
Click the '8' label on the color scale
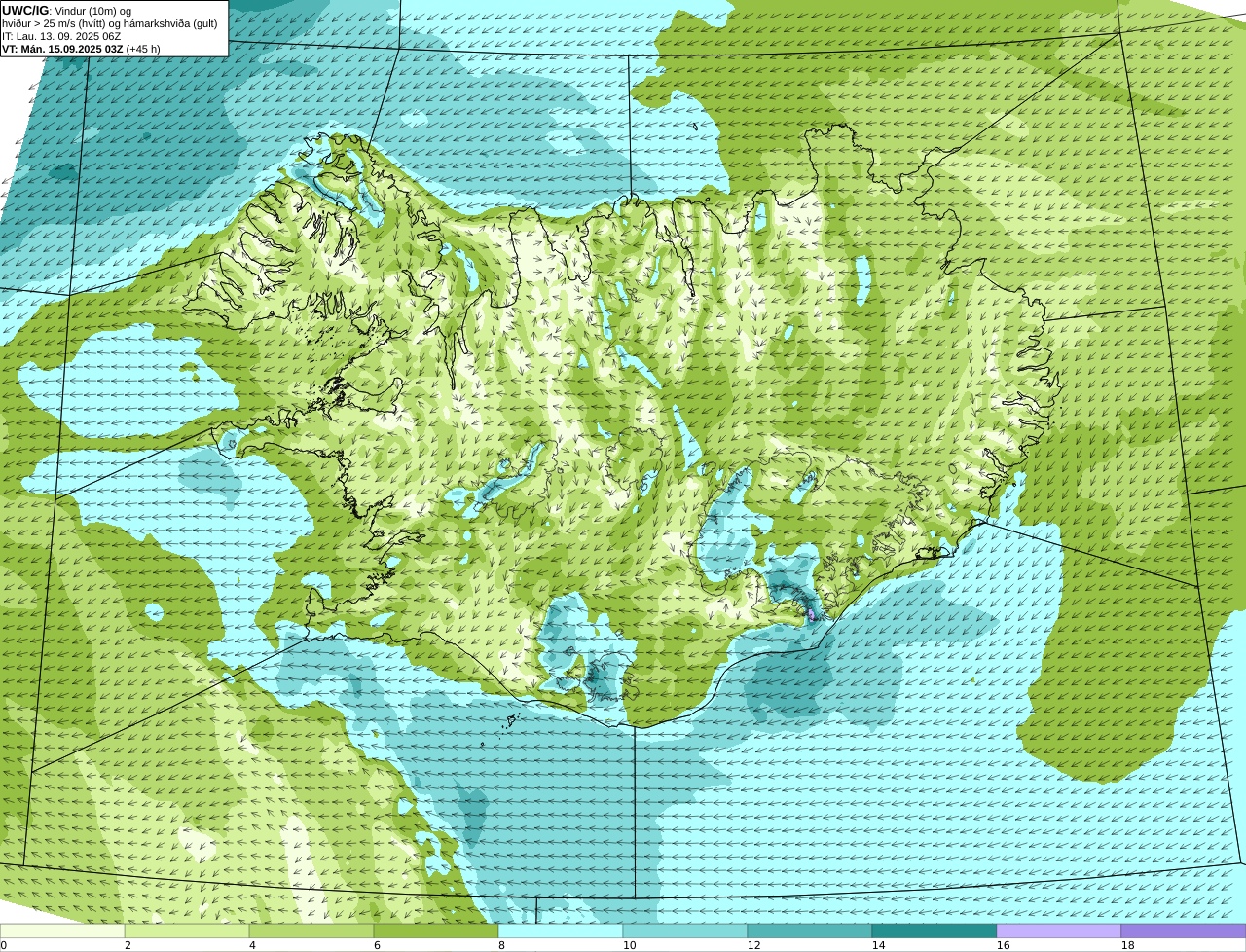[x=501, y=945]
